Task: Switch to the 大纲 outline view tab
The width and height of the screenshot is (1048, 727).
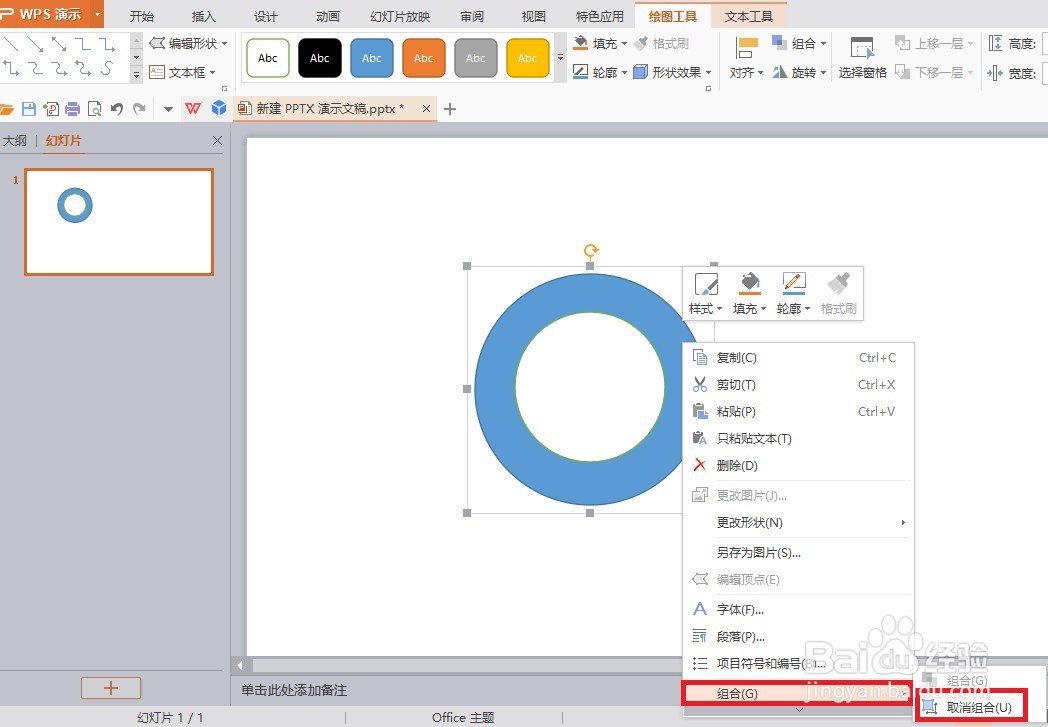Action: 15,140
